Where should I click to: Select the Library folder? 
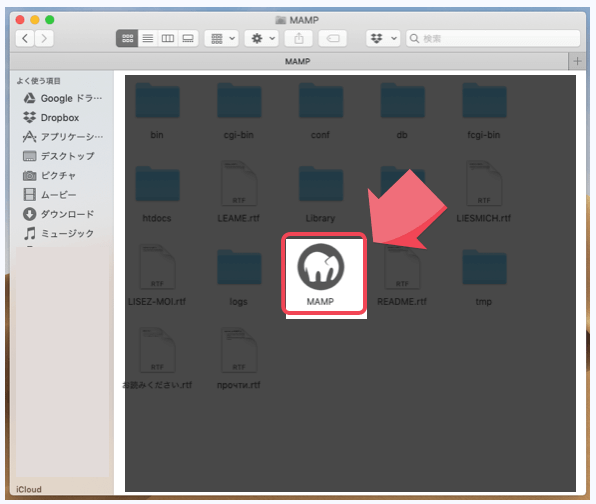(320, 194)
